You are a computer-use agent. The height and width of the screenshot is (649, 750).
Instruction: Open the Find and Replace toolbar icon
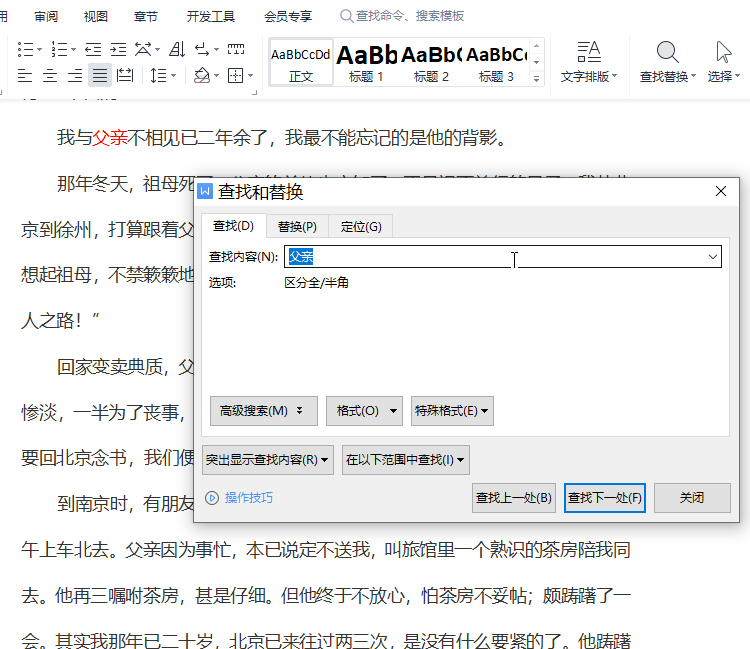(667, 61)
